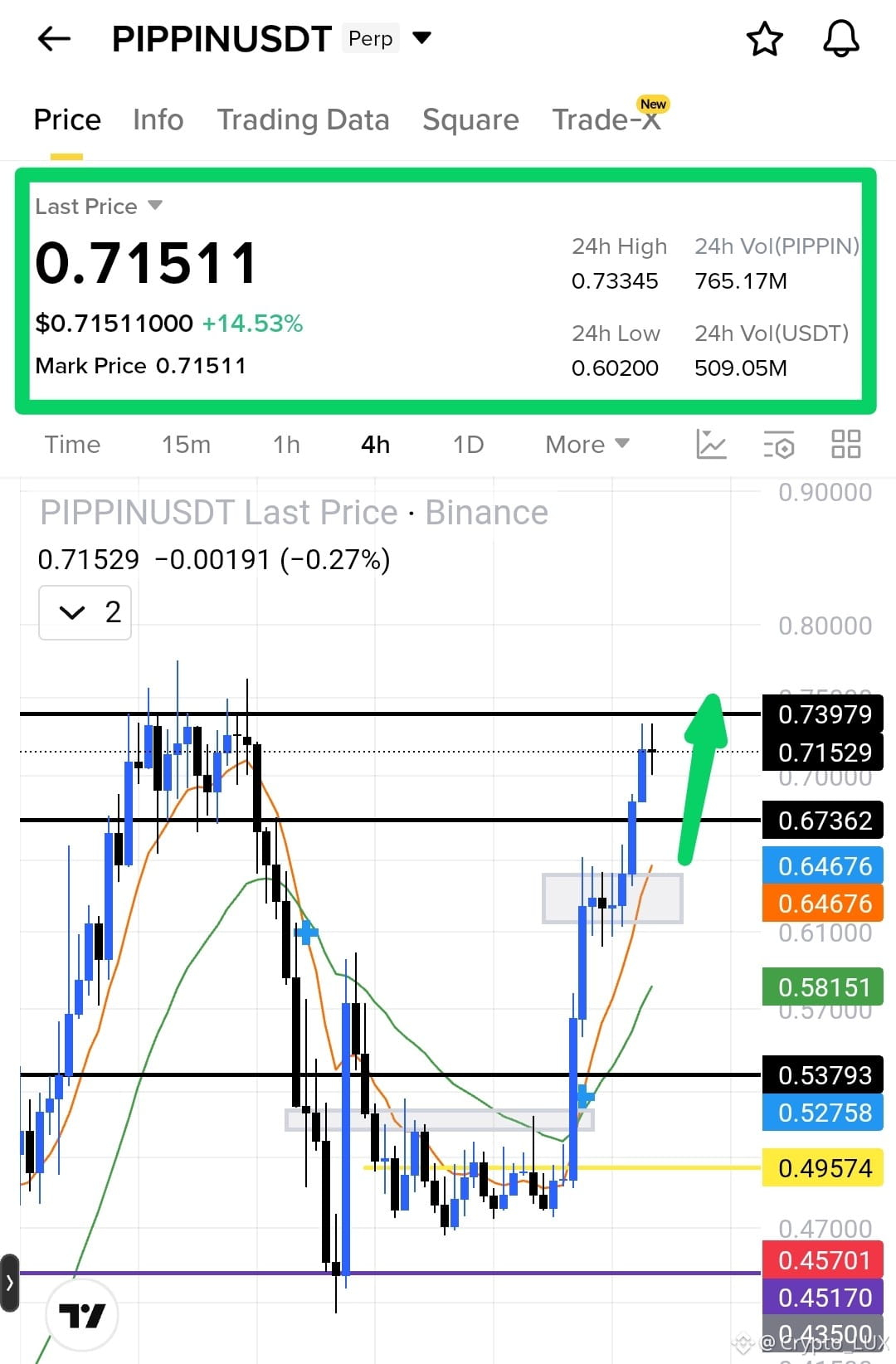Select the 1h chart interval

[x=286, y=445]
